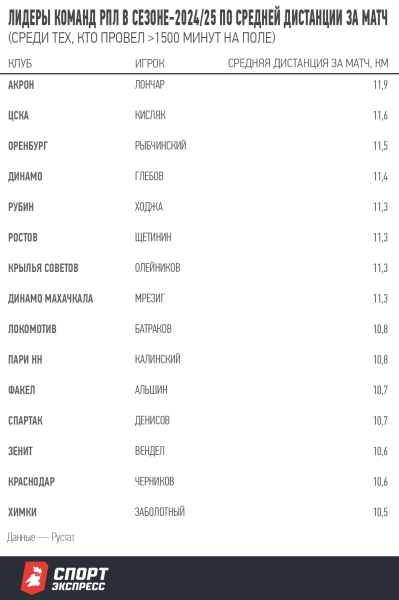Click the СПОРТ ЭКСПРЕСС wordmark
Viewport: 399px width, 600px height.
[80, 579]
